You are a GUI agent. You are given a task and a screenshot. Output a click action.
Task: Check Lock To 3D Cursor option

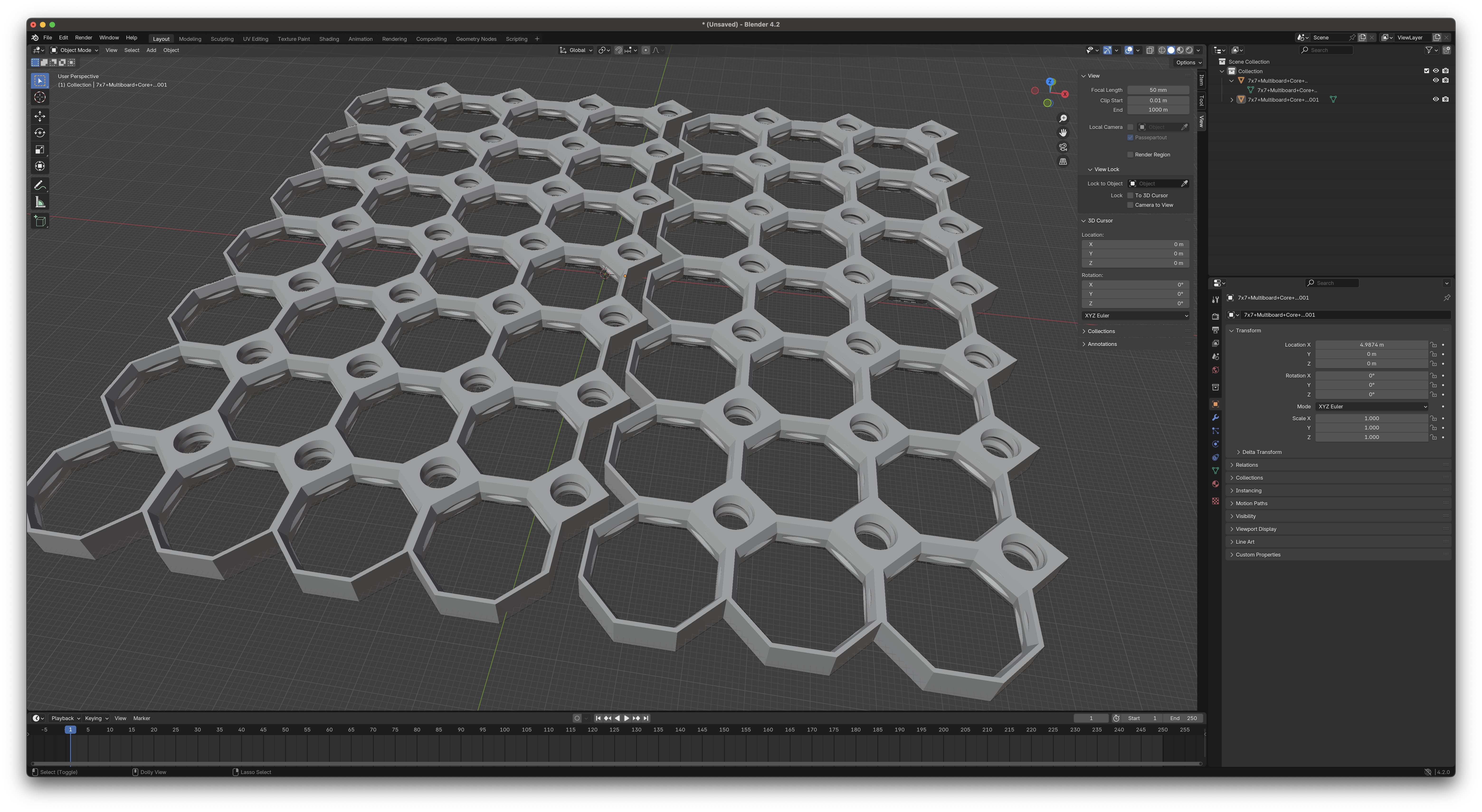tap(1130, 196)
